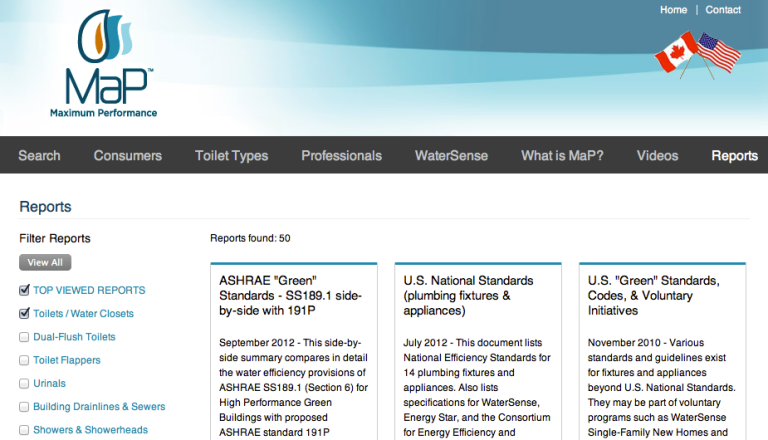Click the Home link at top
Viewport: 768px width, 440px height.
(673, 10)
